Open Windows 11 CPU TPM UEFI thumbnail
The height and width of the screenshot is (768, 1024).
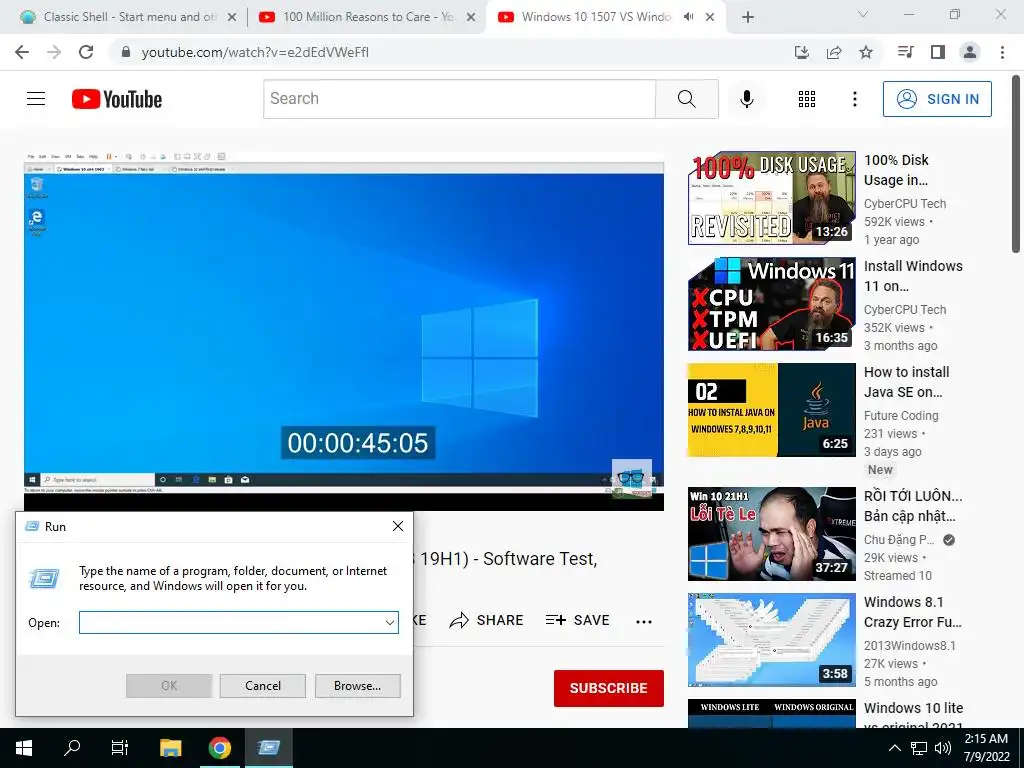coord(771,304)
